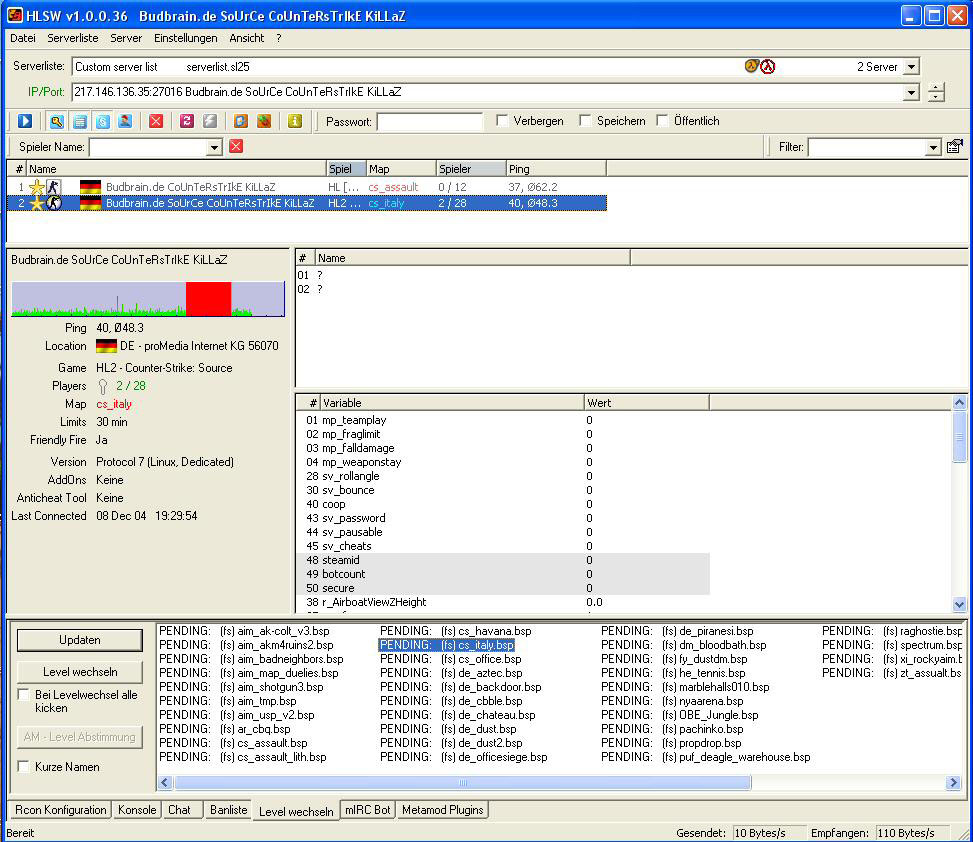Image resolution: width=973 pixels, height=842 pixels.
Task: Click the Half-Life game filter icon
Action: pos(240,121)
